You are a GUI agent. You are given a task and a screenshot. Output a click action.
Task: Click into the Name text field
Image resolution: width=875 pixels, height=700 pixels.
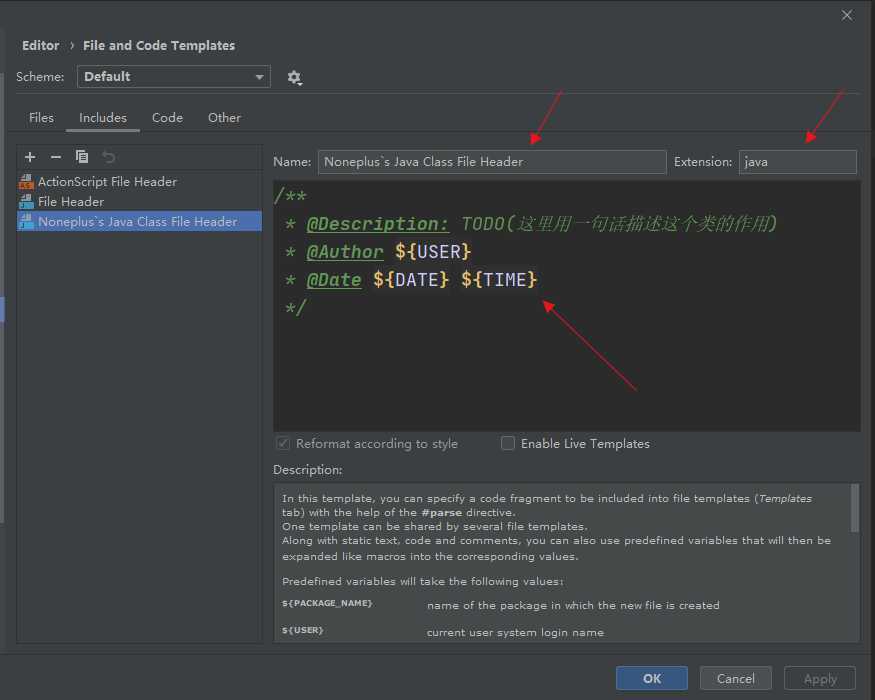pyautogui.click(x=492, y=162)
